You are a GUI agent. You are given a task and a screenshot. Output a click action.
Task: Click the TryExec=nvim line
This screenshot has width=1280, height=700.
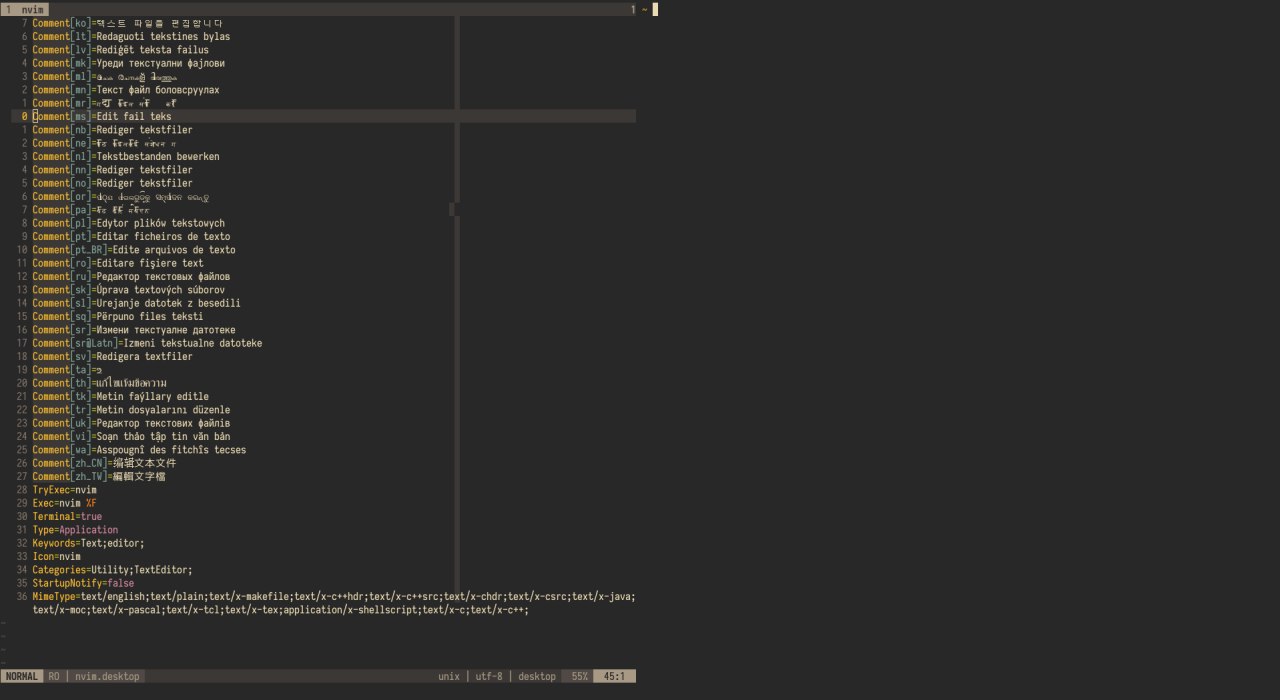click(x=64, y=490)
